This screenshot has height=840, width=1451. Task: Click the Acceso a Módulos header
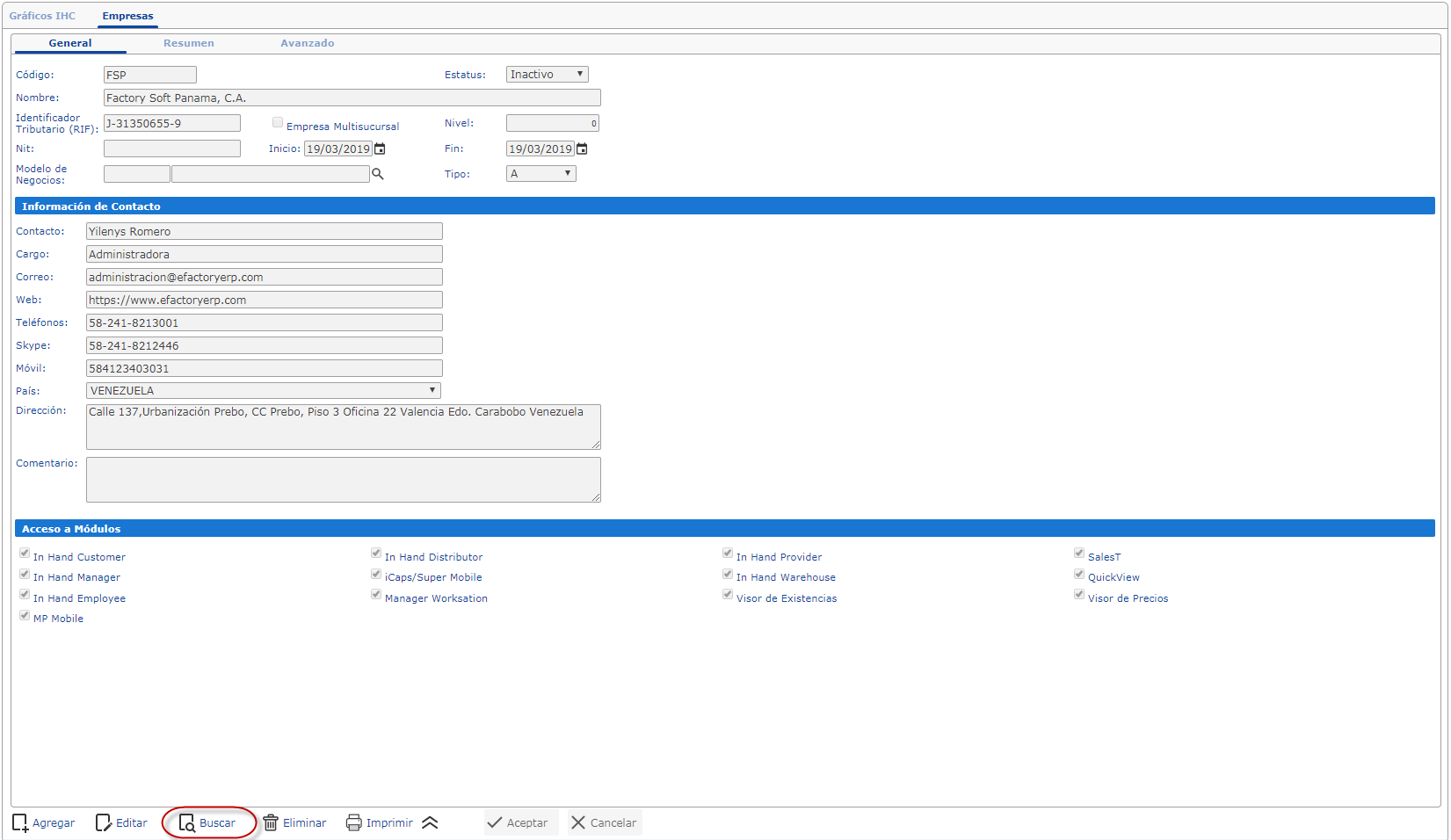coord(725,528)
